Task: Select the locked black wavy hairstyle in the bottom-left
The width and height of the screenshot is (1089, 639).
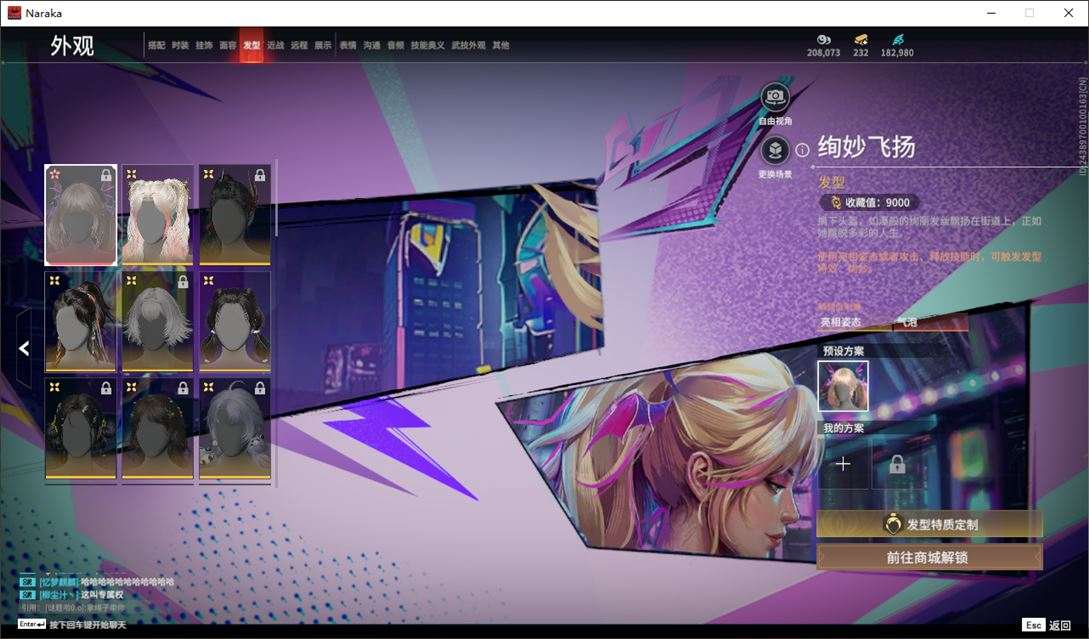Action: [81, 429]
